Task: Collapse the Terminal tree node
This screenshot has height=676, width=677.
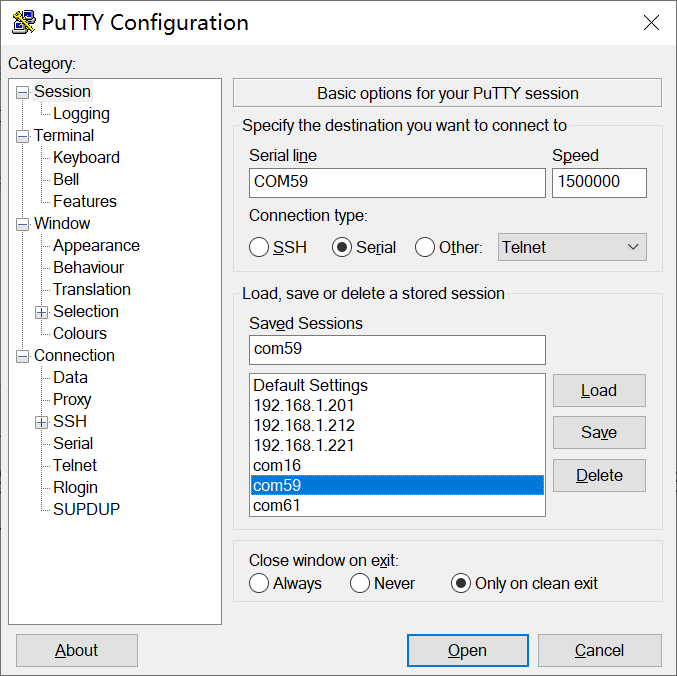Action: click(x=22, y=136)
